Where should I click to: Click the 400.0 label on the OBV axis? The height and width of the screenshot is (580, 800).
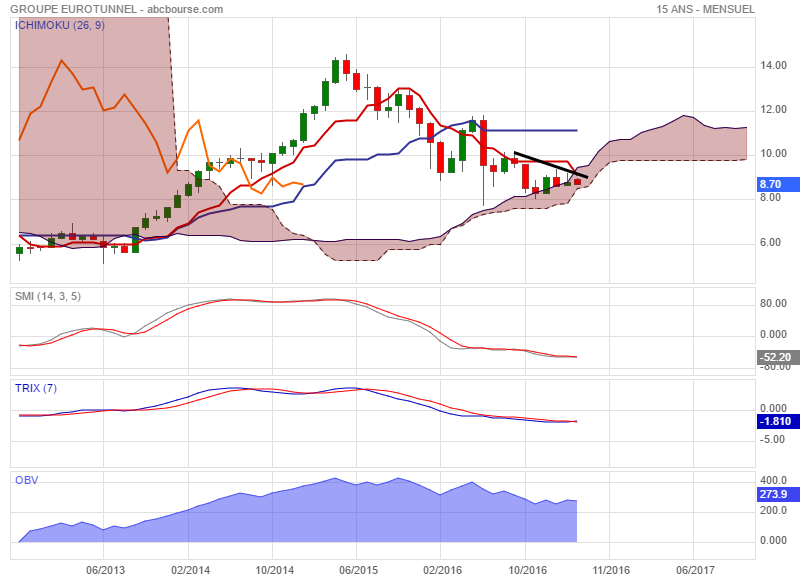pyautogui.click(x=773, y=480)
